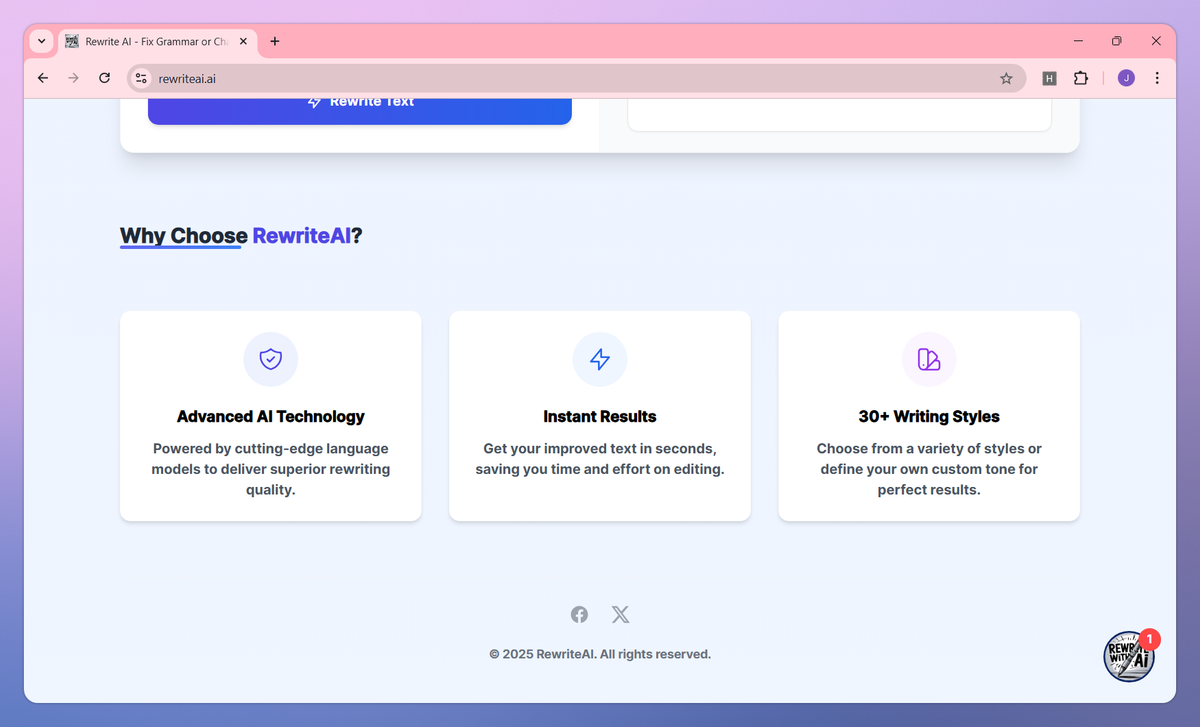Click the swatch icon above 30+ Writing Styles
Viewport: 1200px width, 727px height.
click(x=929, y=359)
